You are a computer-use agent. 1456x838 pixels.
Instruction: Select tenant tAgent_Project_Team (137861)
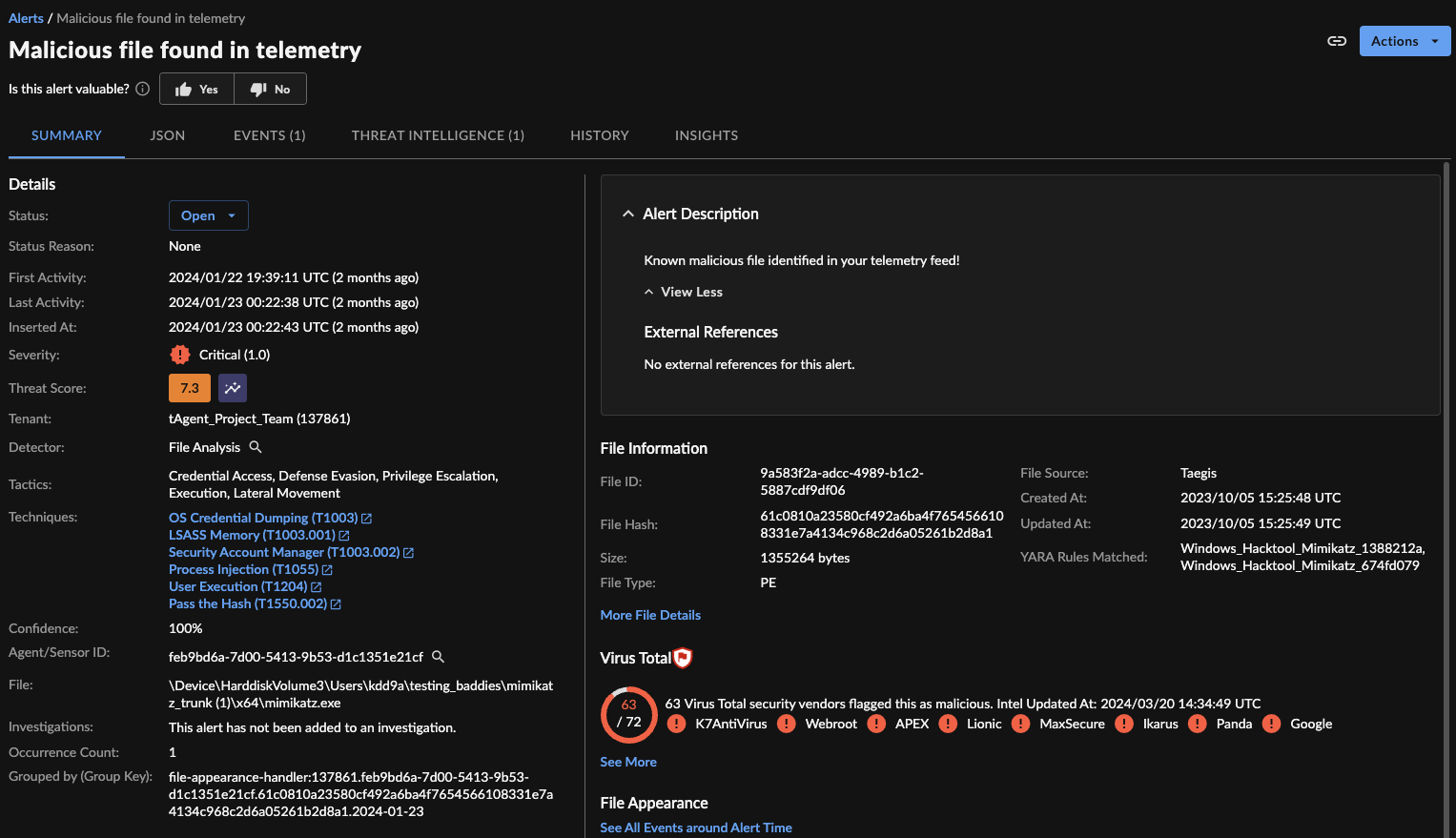click(x=259, y=419)
